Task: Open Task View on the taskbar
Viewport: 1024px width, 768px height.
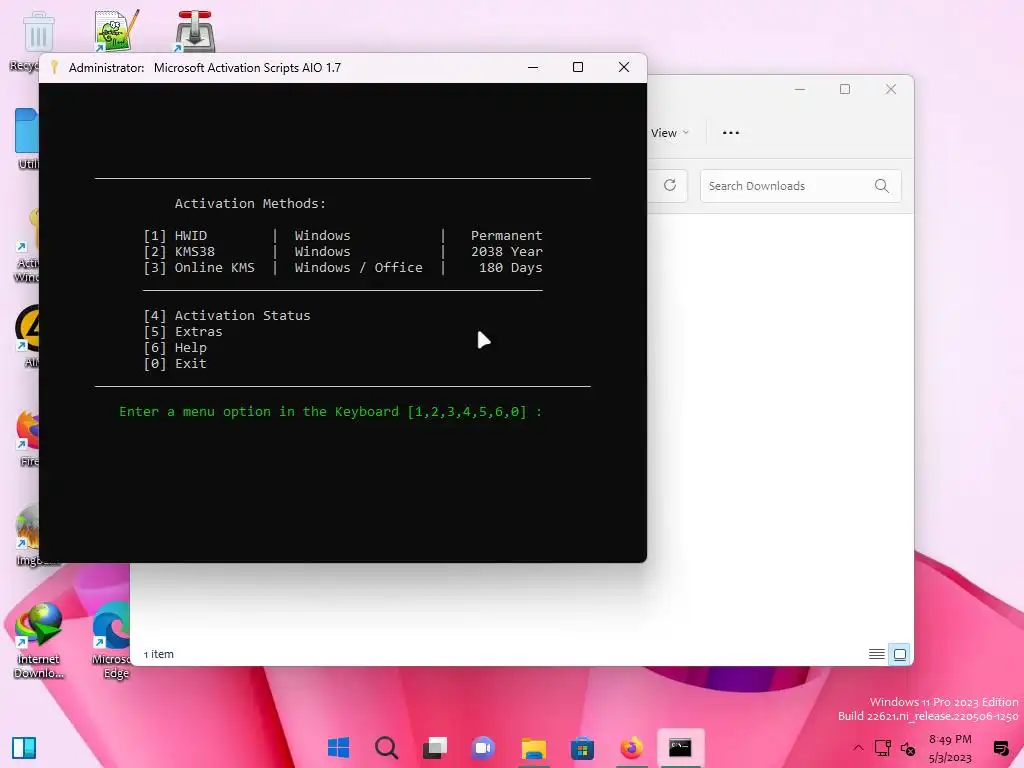Action: click(435, 747)
